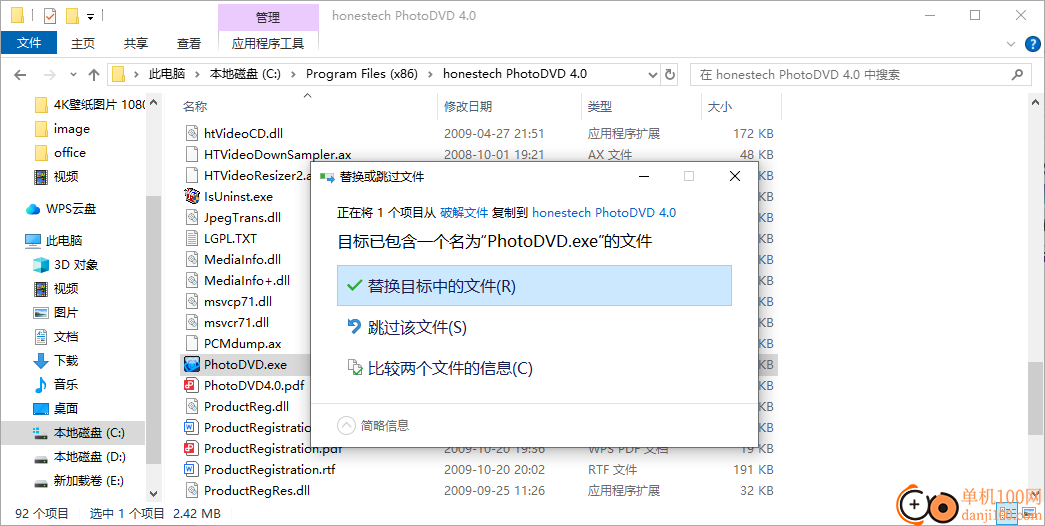Open 文档 folder in the sidebar
The image size is (1045, 526).
click(x=66, y=337)
